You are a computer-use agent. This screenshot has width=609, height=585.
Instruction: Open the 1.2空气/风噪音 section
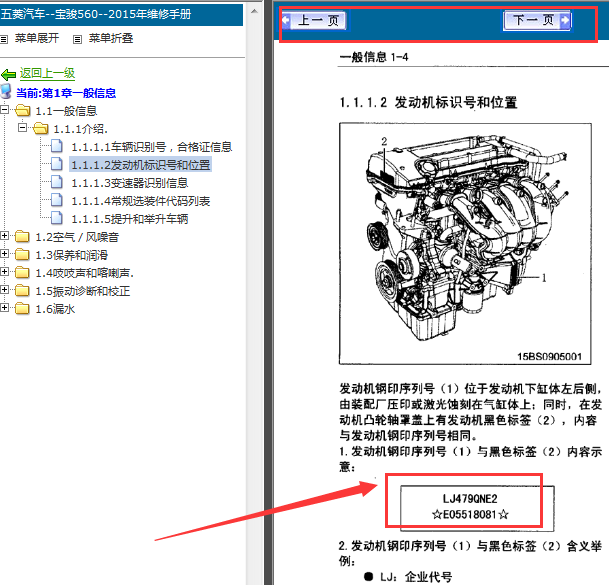pos(77,237)
